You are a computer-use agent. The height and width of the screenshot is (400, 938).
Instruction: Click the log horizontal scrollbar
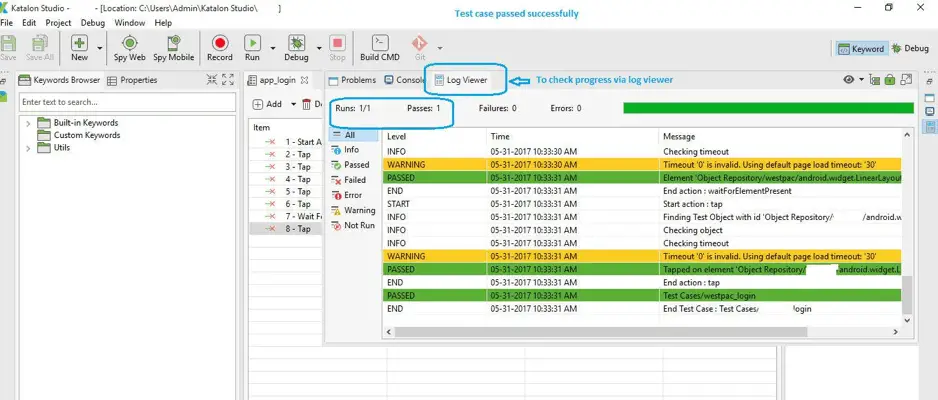click(x=600, y=331)
